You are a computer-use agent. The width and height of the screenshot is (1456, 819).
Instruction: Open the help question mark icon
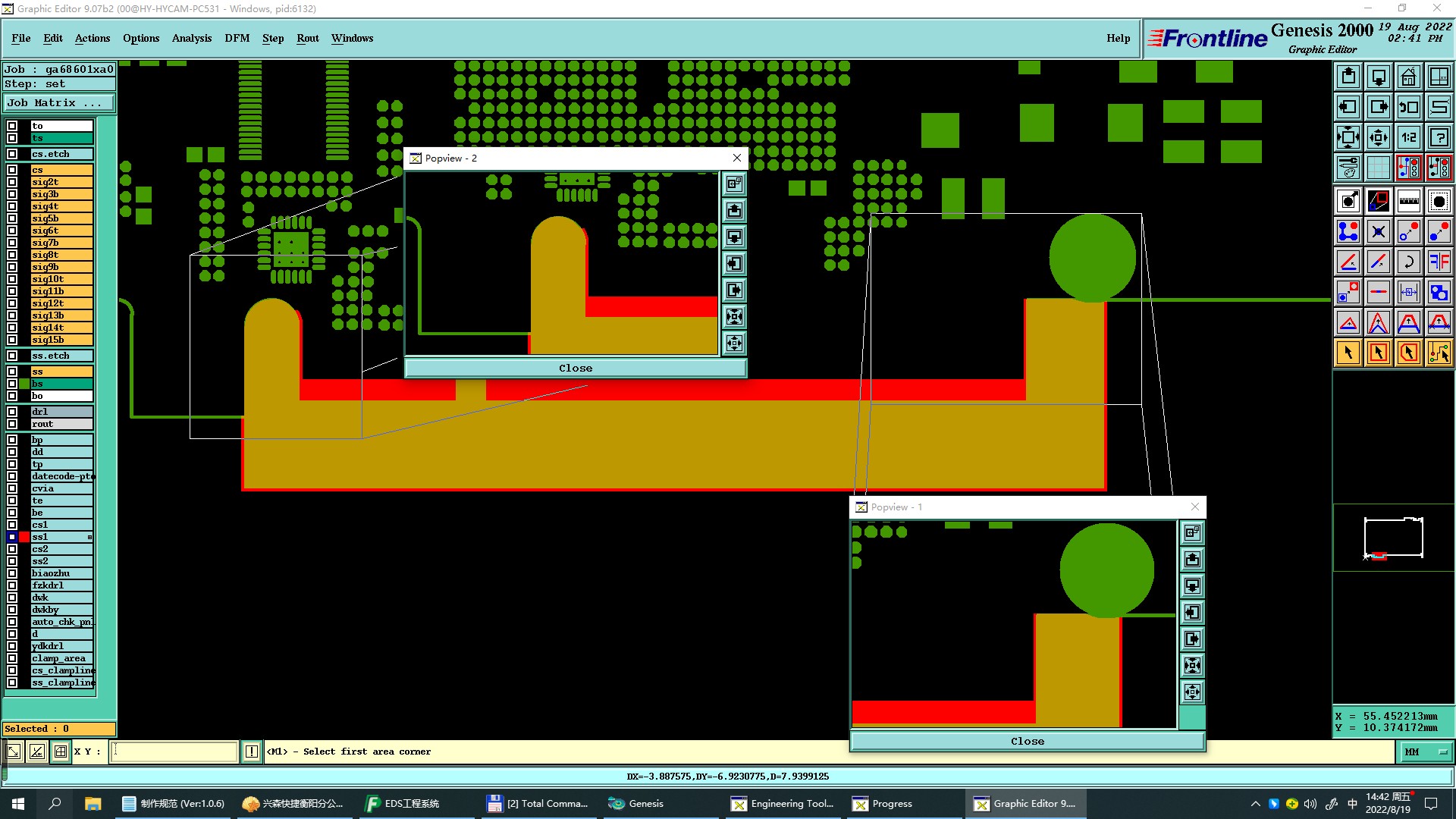pyautogui.click(x=1439, y=137)
